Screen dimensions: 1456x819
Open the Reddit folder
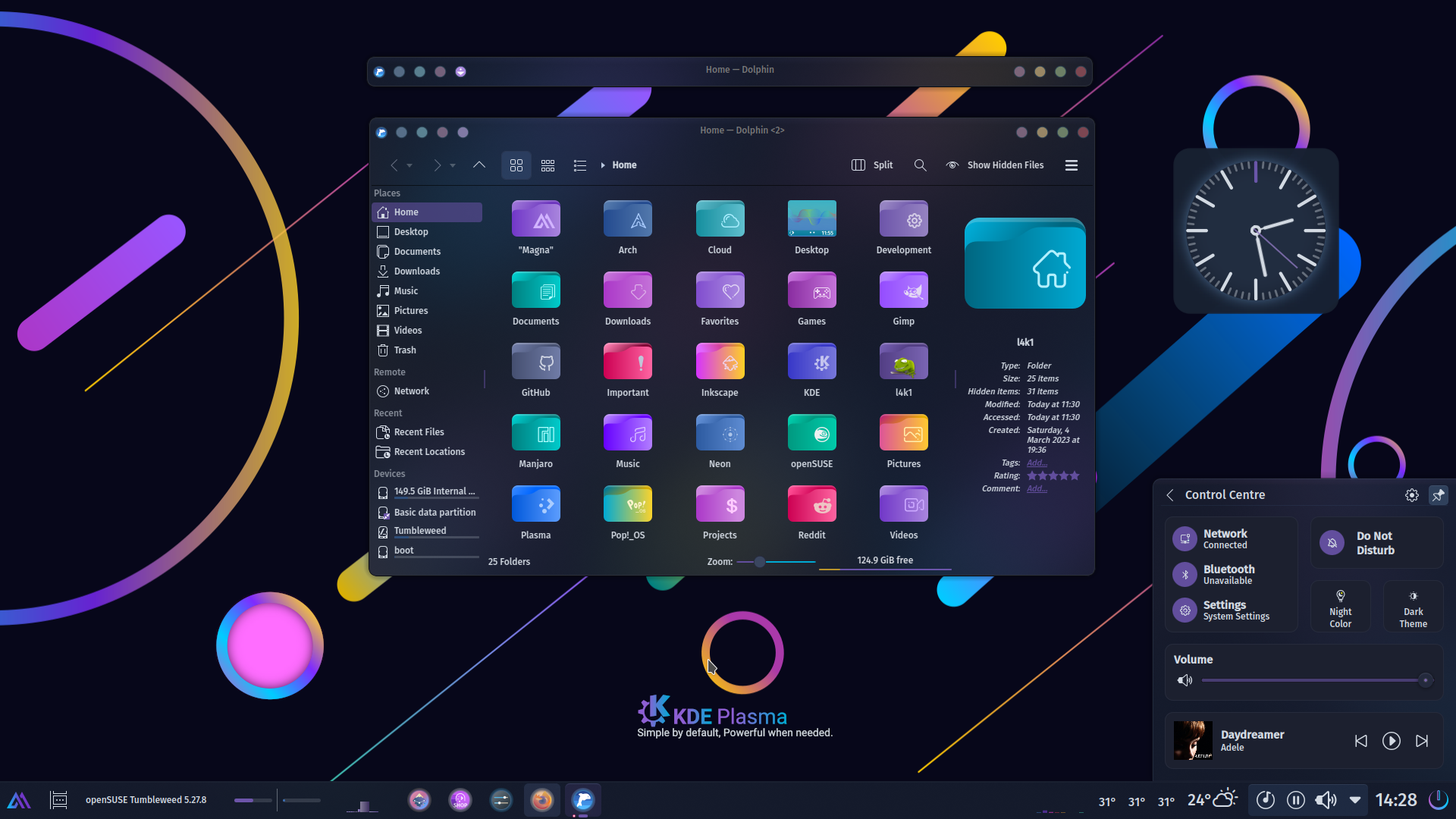point(811,505)
